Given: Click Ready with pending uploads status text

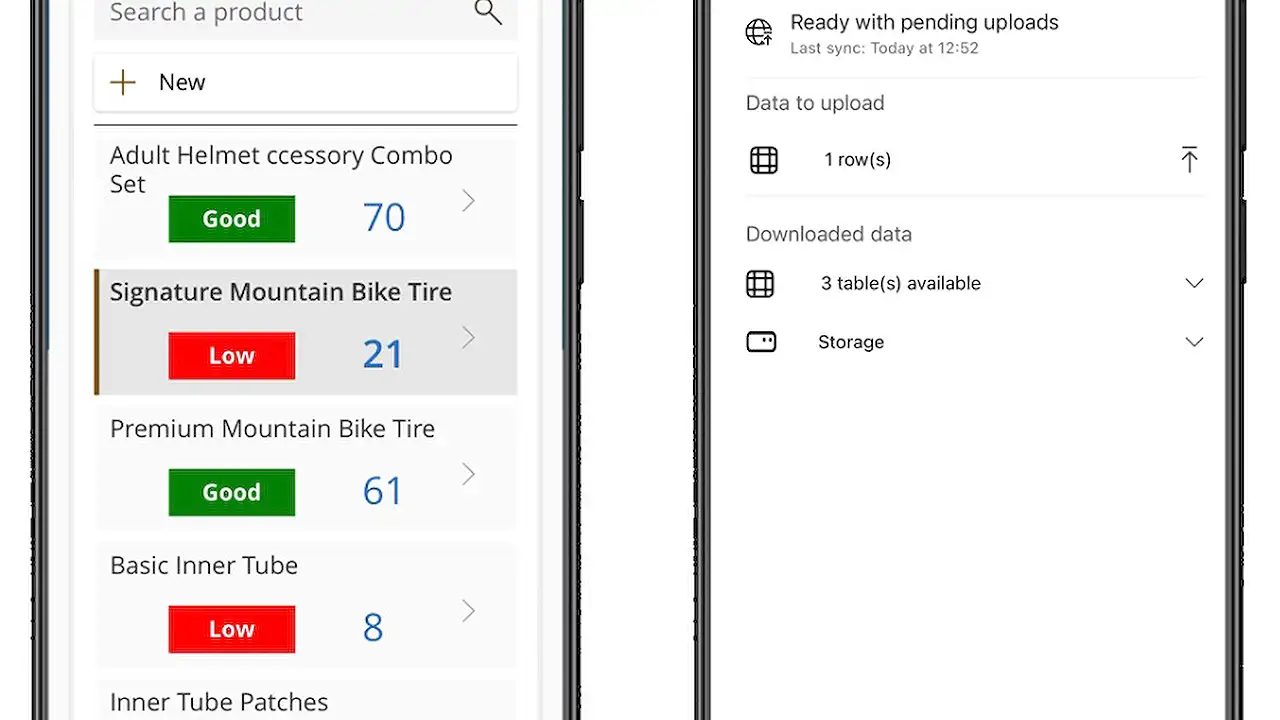Looking at the screenshot, I should tap(924, 22).
